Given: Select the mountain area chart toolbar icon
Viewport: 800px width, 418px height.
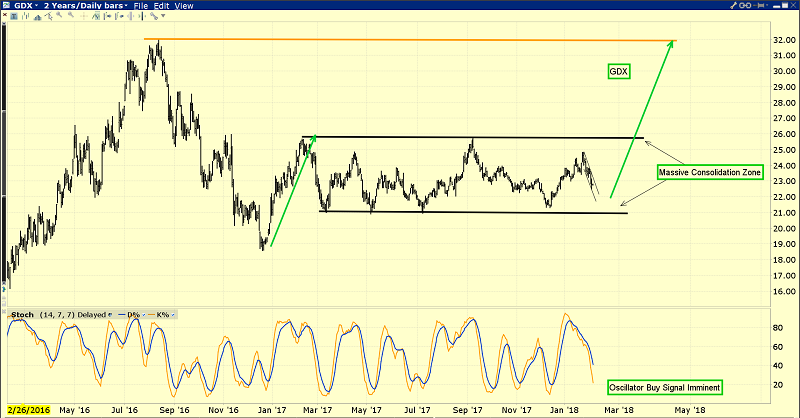Looking at the screenshot, I should point(37,16).
